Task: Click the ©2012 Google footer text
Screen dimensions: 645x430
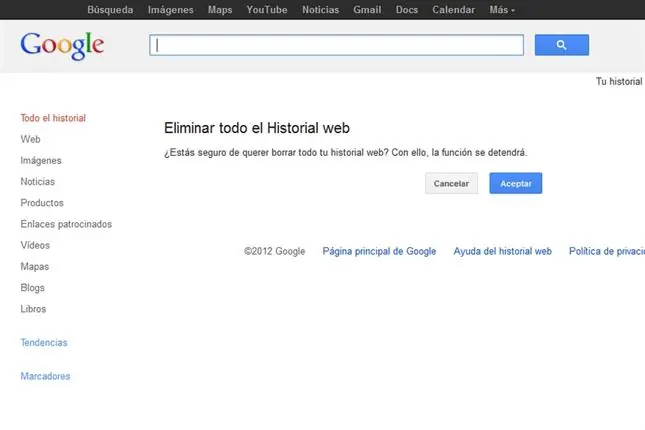Action: [x=274, y=251]
